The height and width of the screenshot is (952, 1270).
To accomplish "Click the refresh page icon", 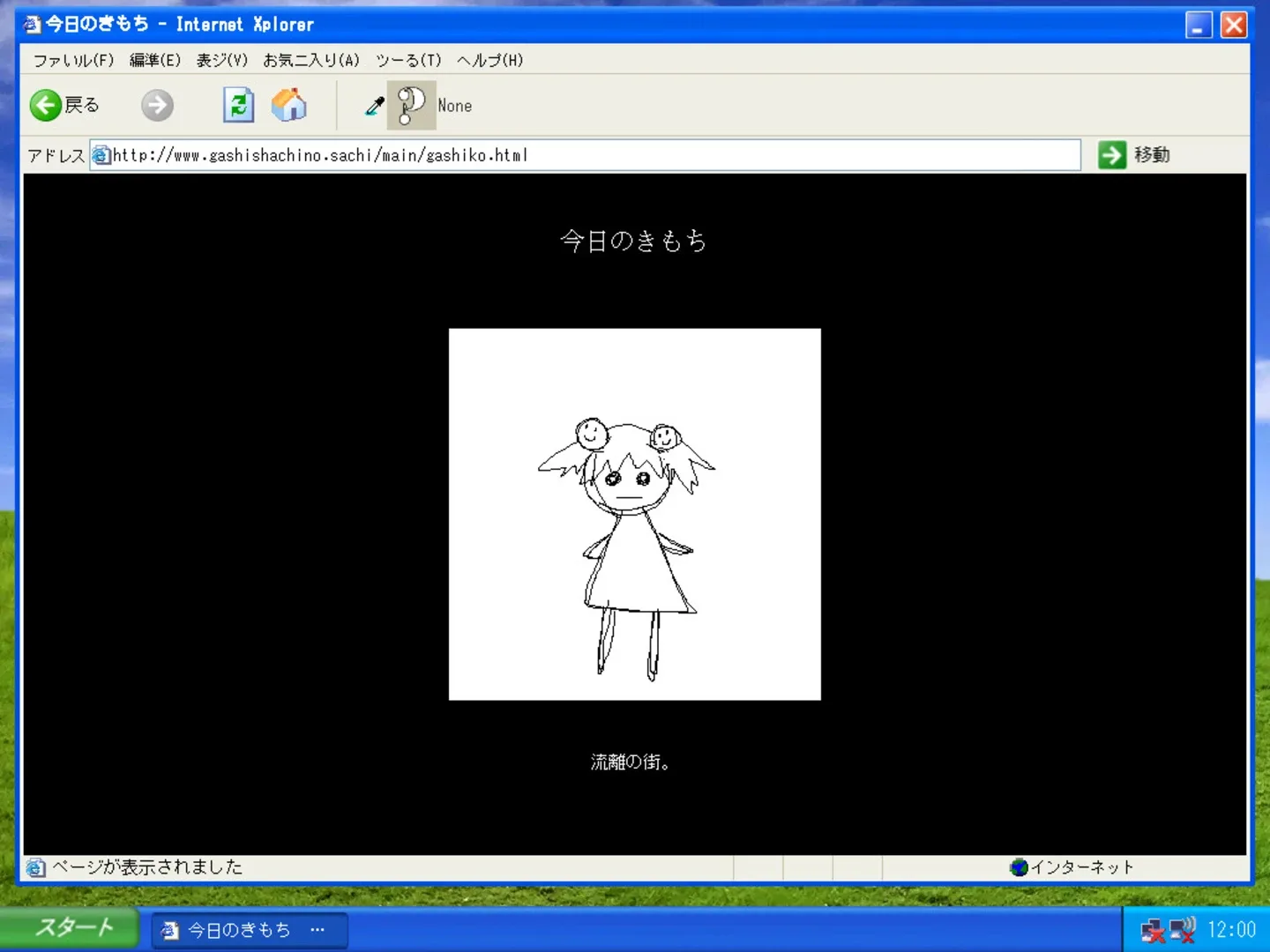I will (x=238, y=105).
